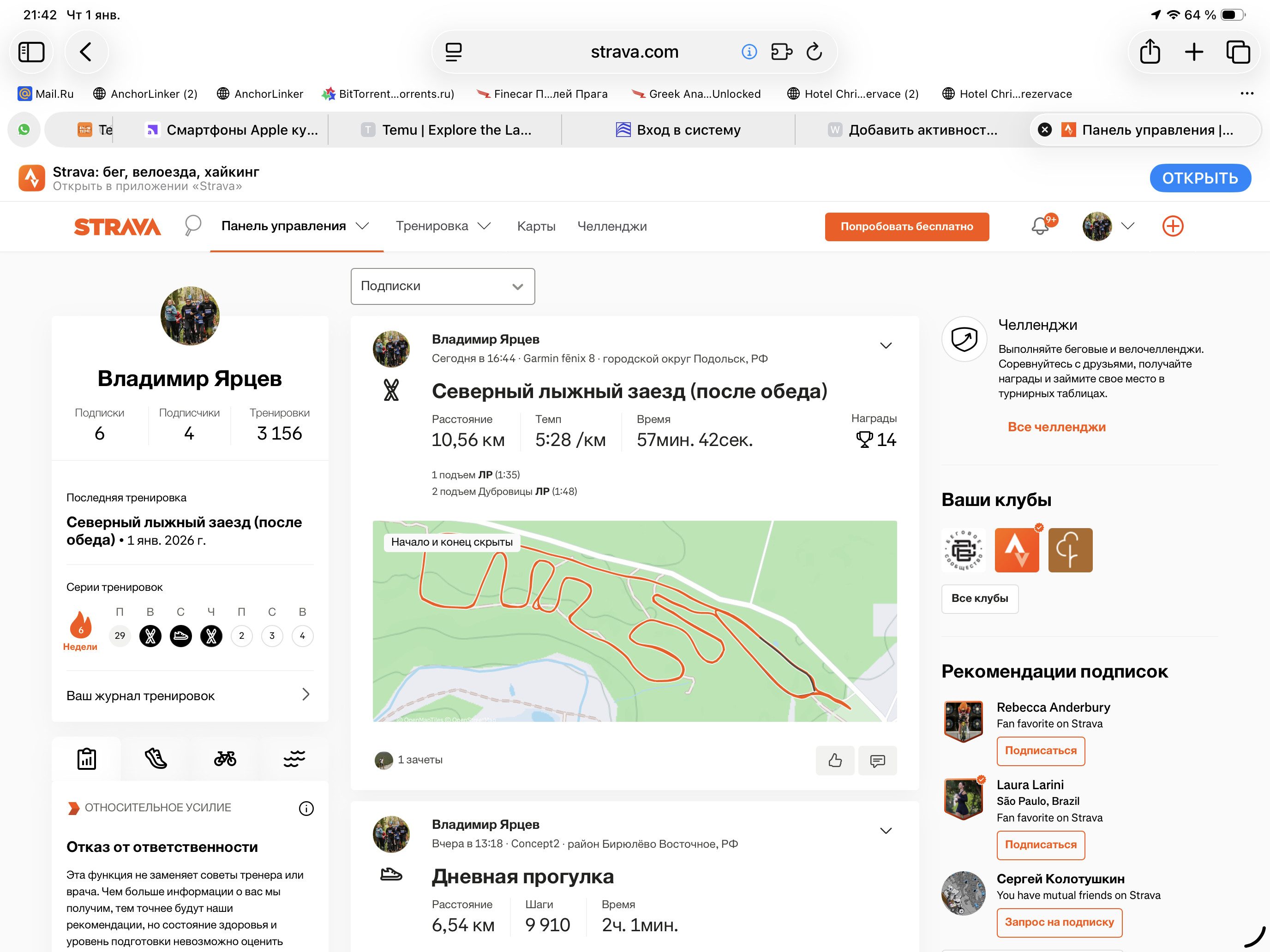Show site info icon in address bar
This screenshot has width=1270, height=952.
749,52
